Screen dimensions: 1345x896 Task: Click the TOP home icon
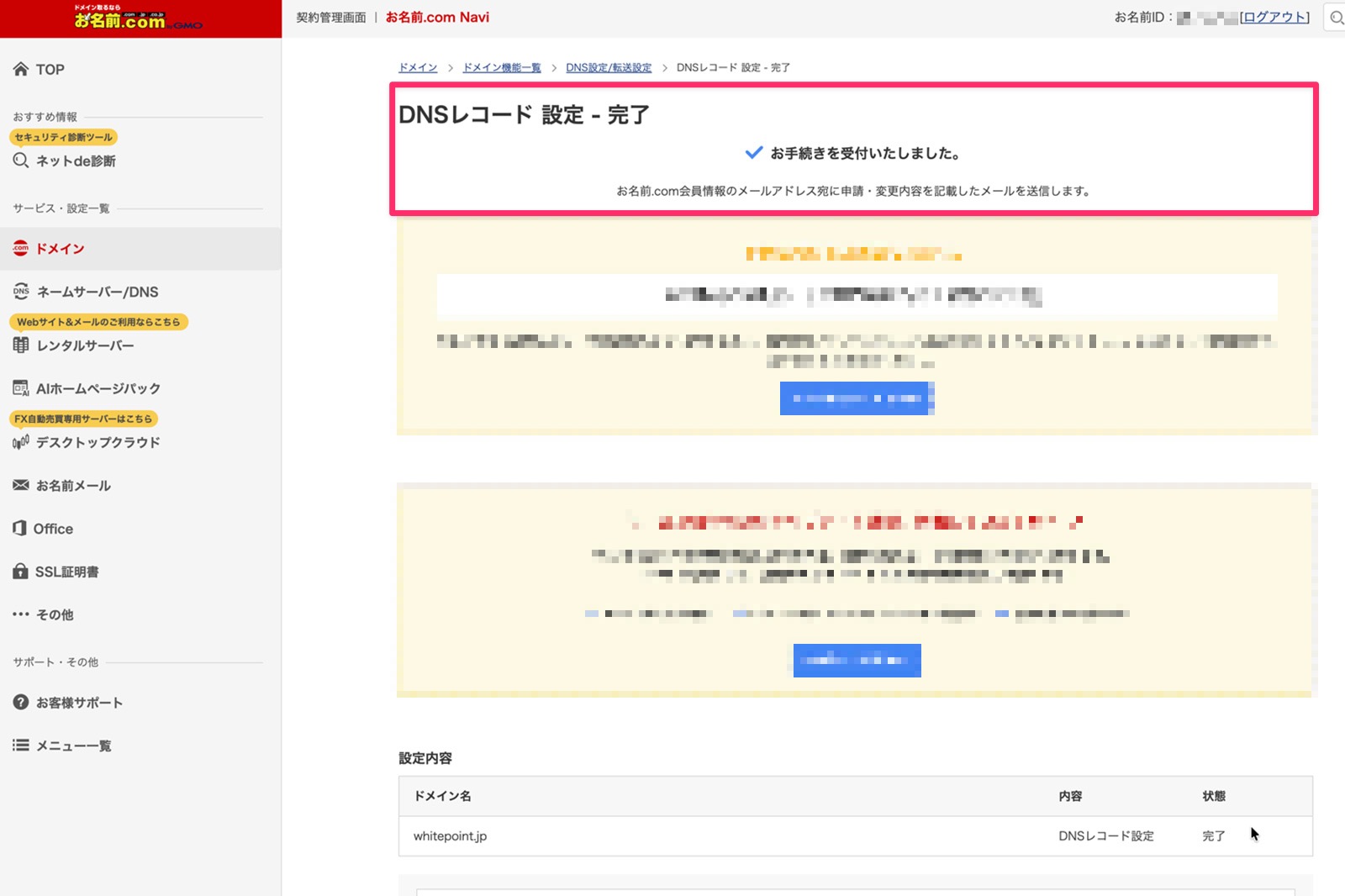[21, 69]
